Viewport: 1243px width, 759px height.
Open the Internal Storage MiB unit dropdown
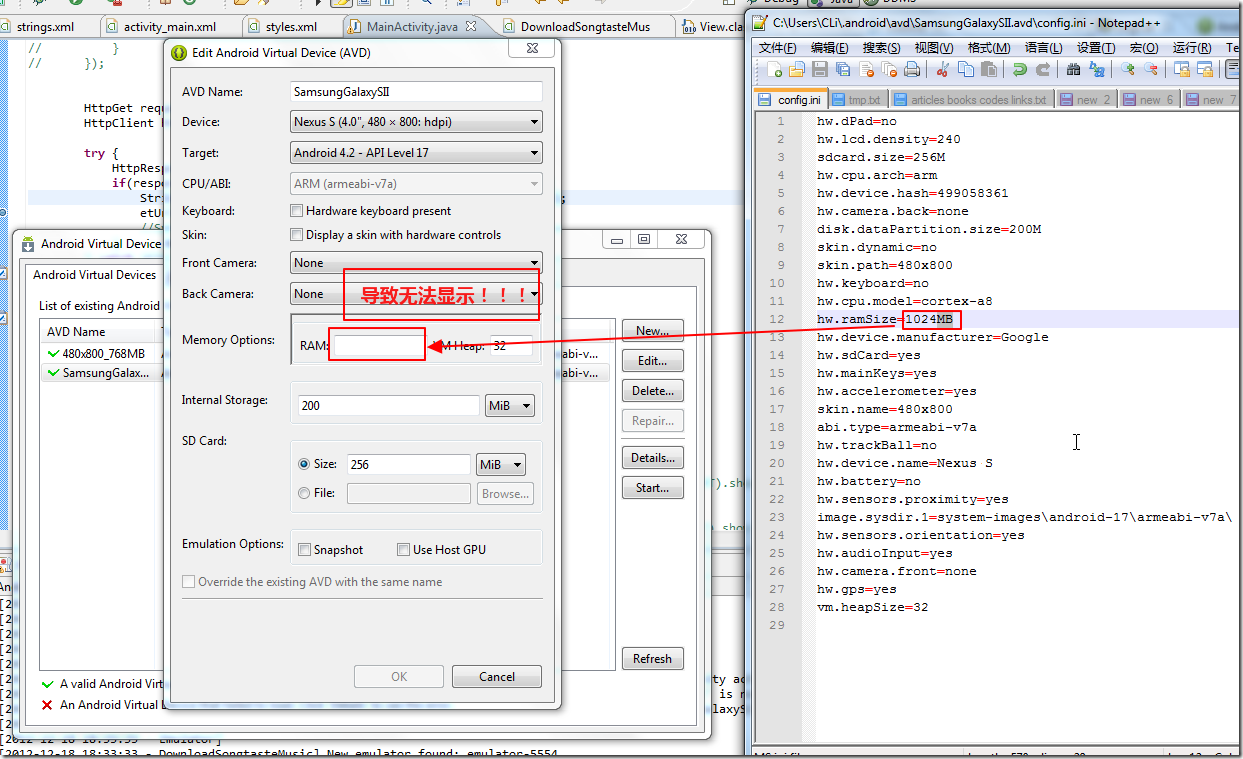click(x=510, y=406)
